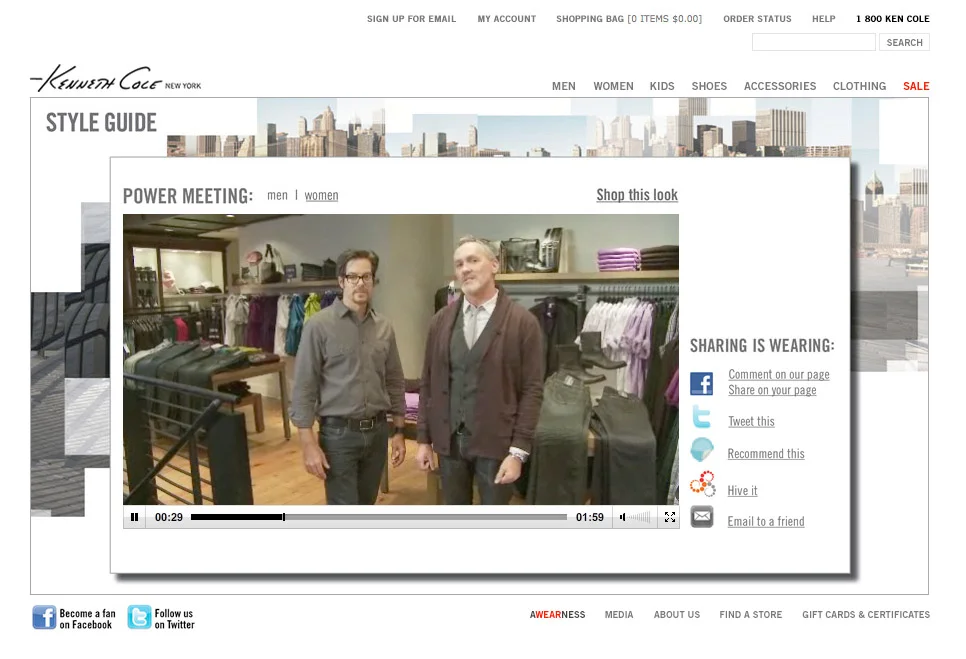This screenshot has height=659, width=966.
Task: Open the AWEARNESS footer link
Action: 558,615
